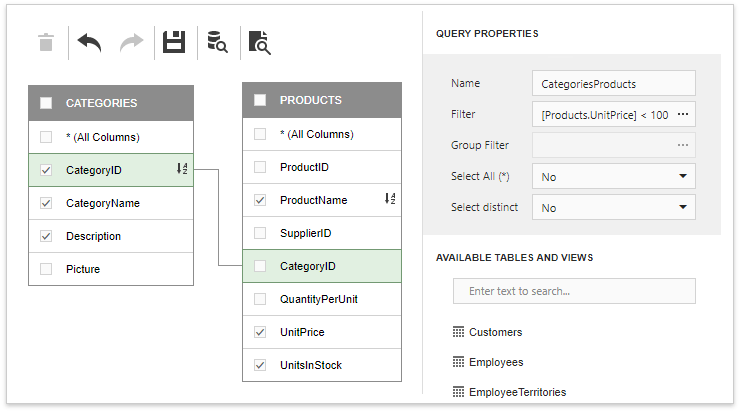This screenshot has height=412, width=740.
Task: Click the empty Group Filter field
Action: coord(614,145)
